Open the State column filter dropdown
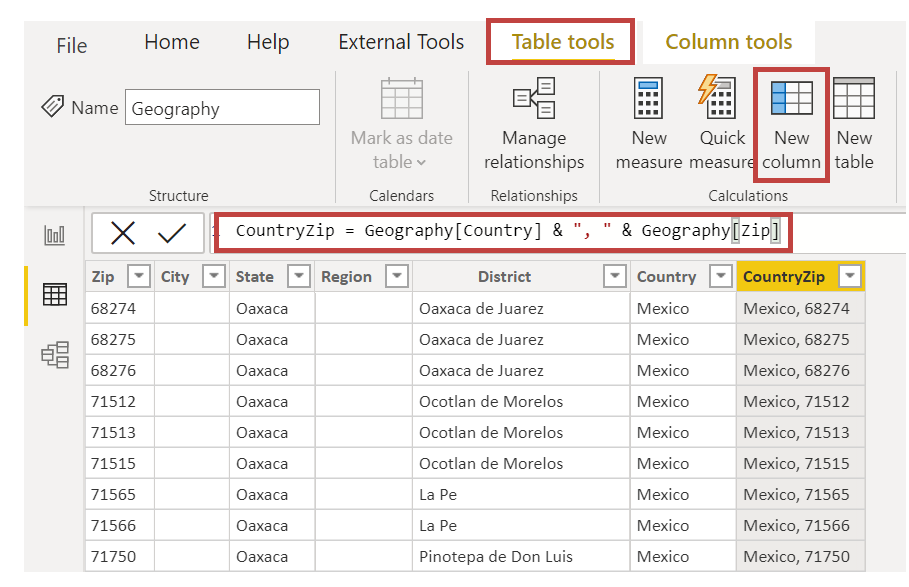The height and width of the screenshot is (587, 909). [299, 276]
